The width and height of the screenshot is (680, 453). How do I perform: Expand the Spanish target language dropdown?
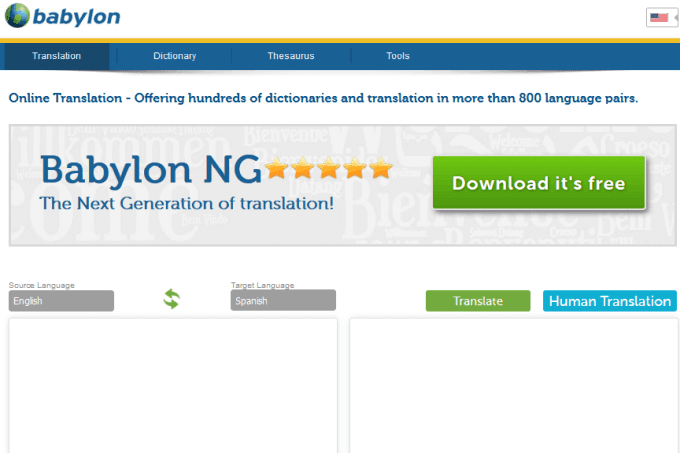tap(283, 300)
